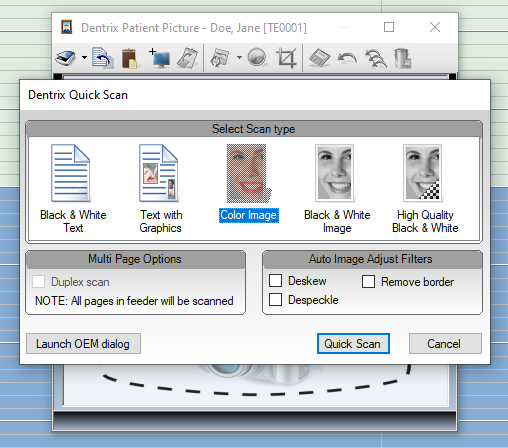The width and height of the screenshot is (508, 448).
Task: Expand the rotate image dropdown arrow
Action: point(239,58)
